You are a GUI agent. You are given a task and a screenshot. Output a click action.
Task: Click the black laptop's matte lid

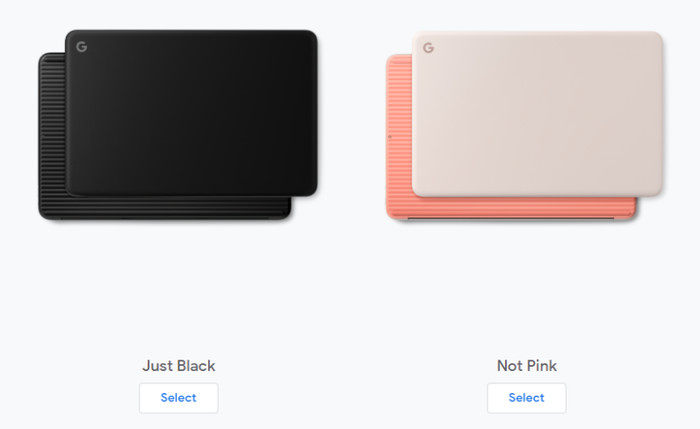(x=192, y=112)
